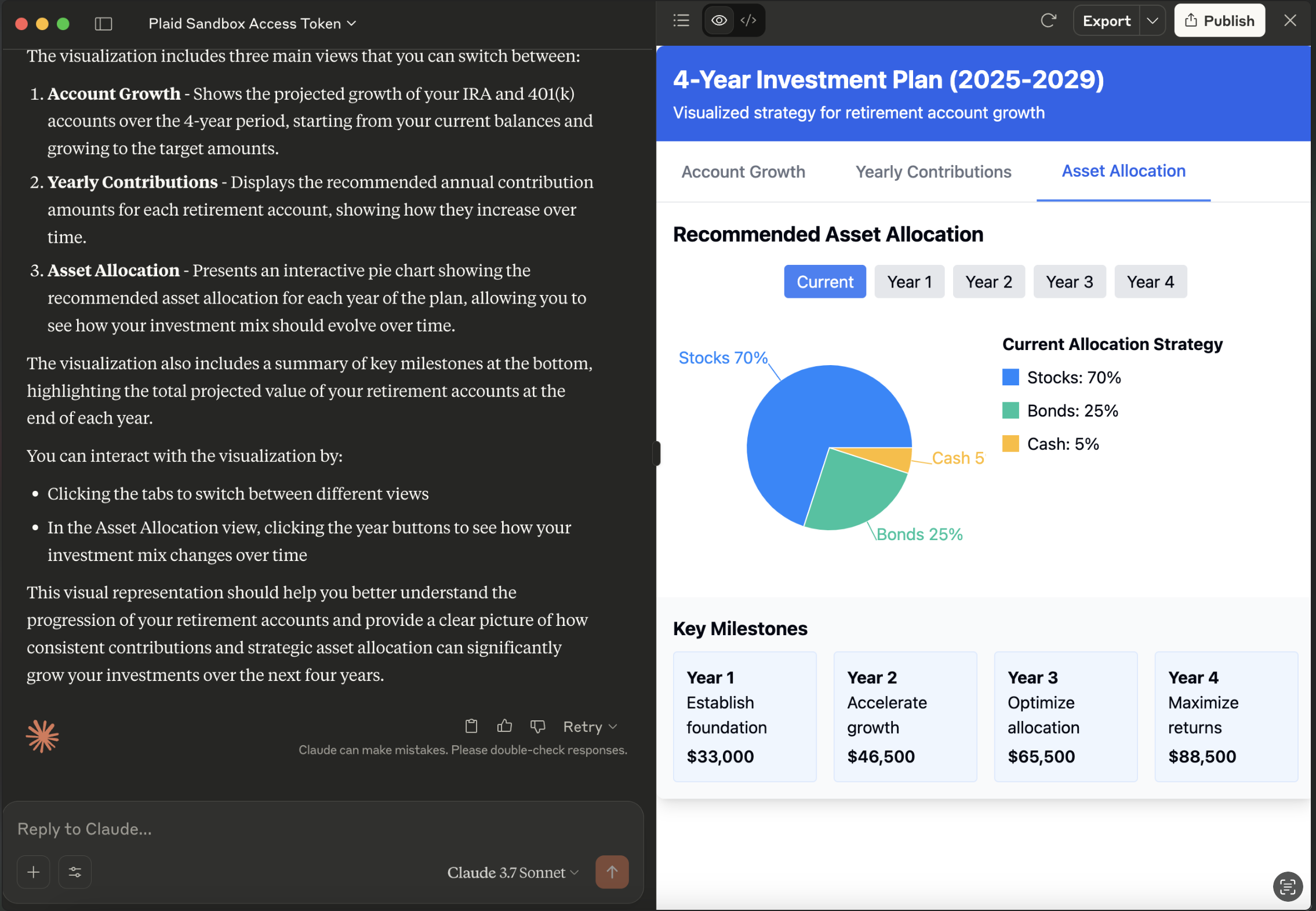Open the search and tools settings icon
Screen dimensions: 1316x911
point(75,872)
